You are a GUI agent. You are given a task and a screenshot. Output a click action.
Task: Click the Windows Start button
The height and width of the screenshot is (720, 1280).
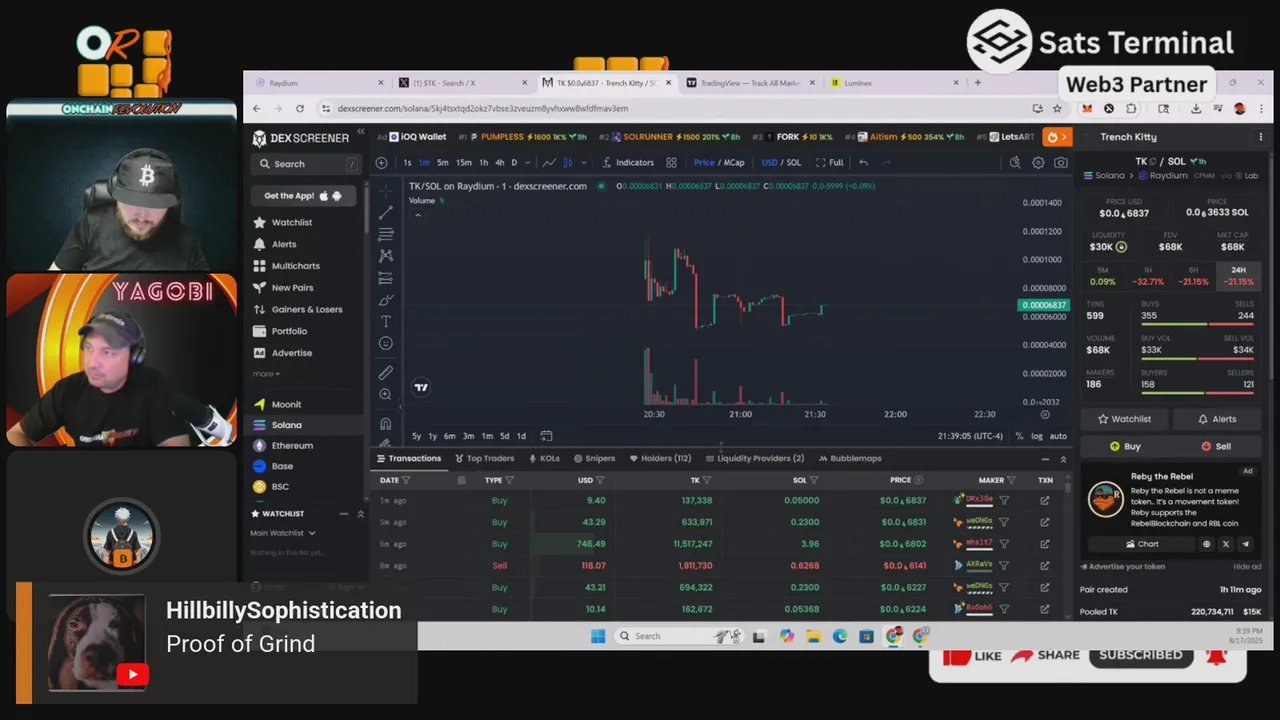click(x=598, y=636)
